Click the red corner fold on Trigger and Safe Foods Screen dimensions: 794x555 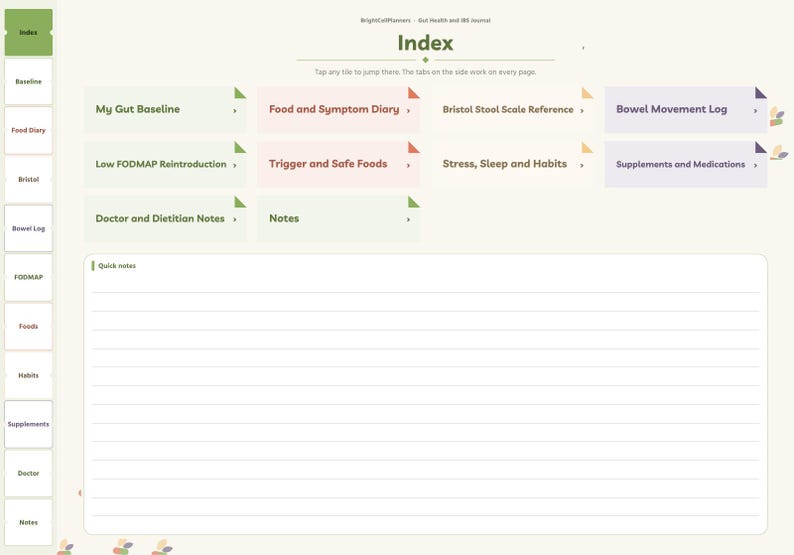[x=414, y=147]
